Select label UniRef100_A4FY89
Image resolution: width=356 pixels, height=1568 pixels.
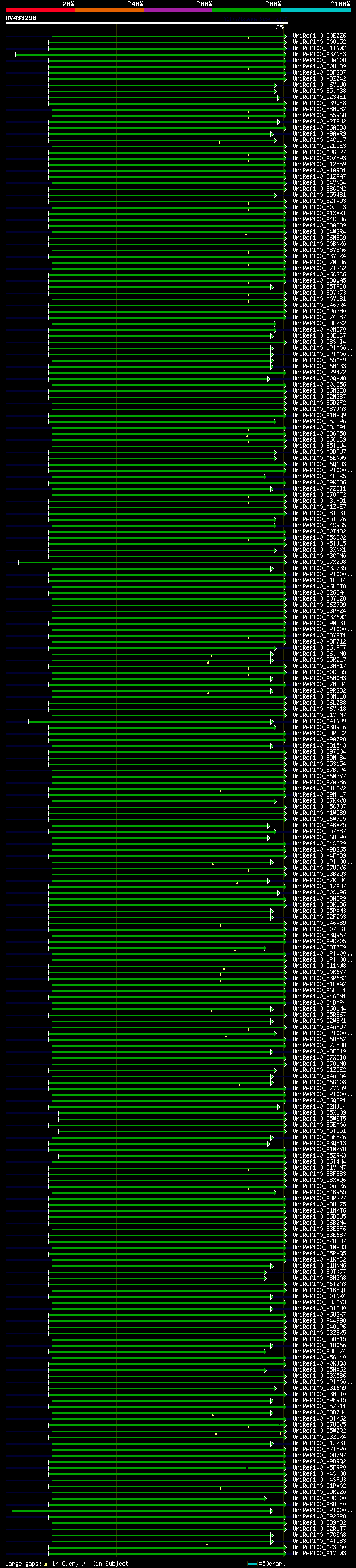[319, 855]
